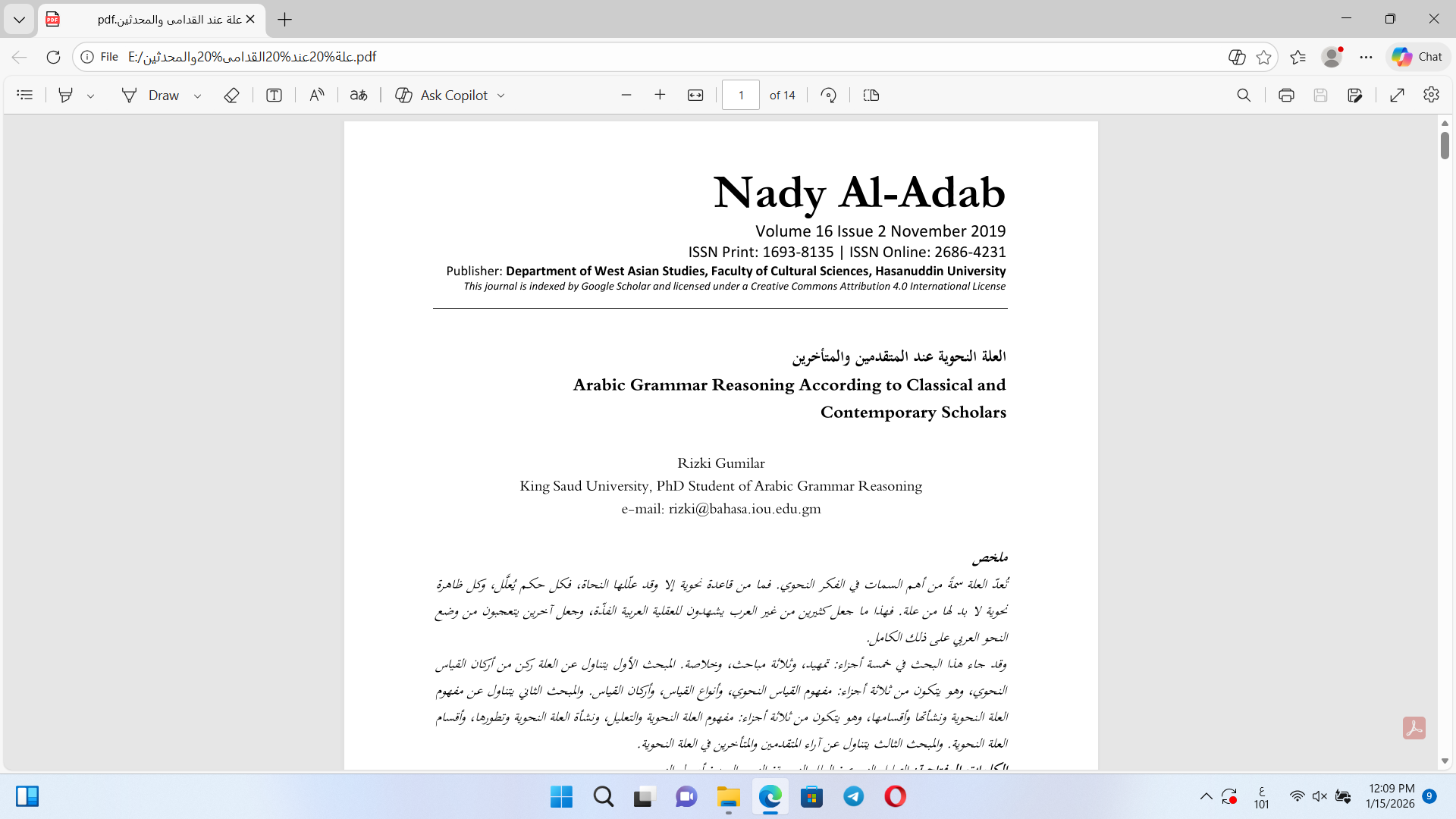
Task: Switch to page view layout
Action: click(871, 95)
